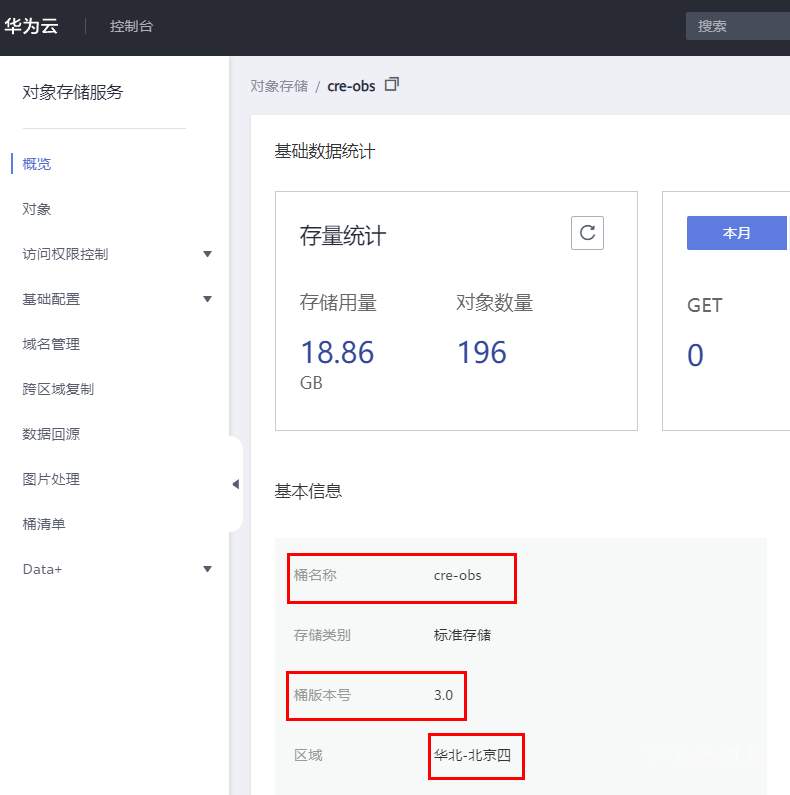This screenshot has height=795, width=790.
Task: Click the cre-obs breadcrumb name
Action: (x=351, y=86)
